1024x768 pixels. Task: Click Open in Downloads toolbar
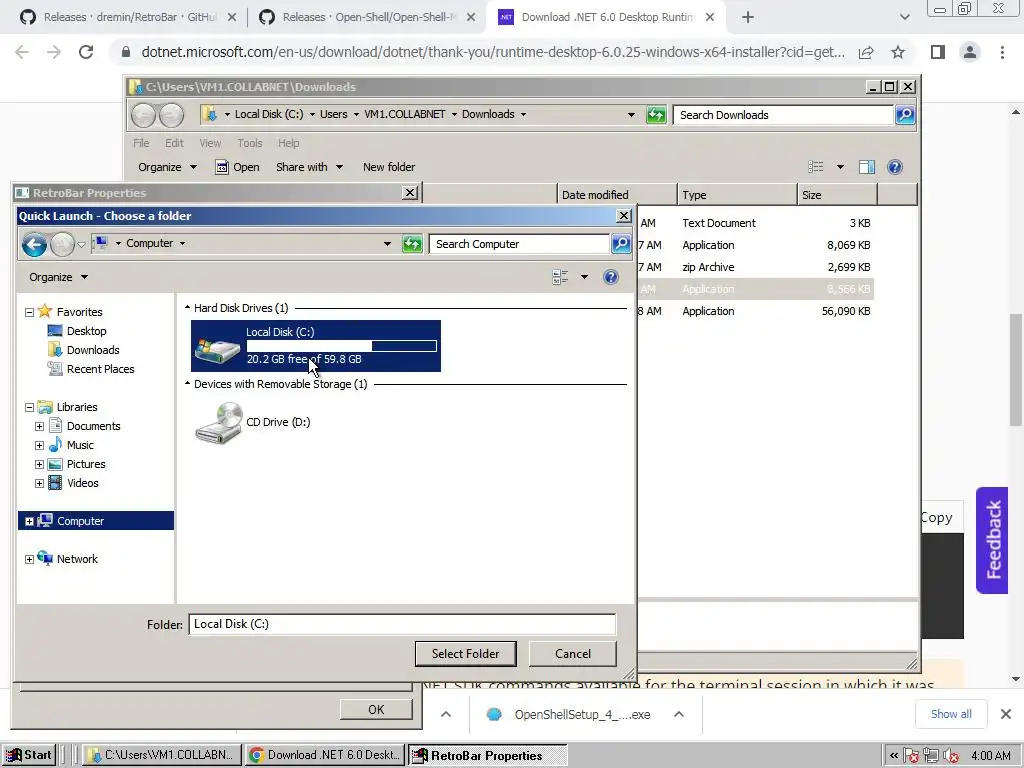point(238,167)
